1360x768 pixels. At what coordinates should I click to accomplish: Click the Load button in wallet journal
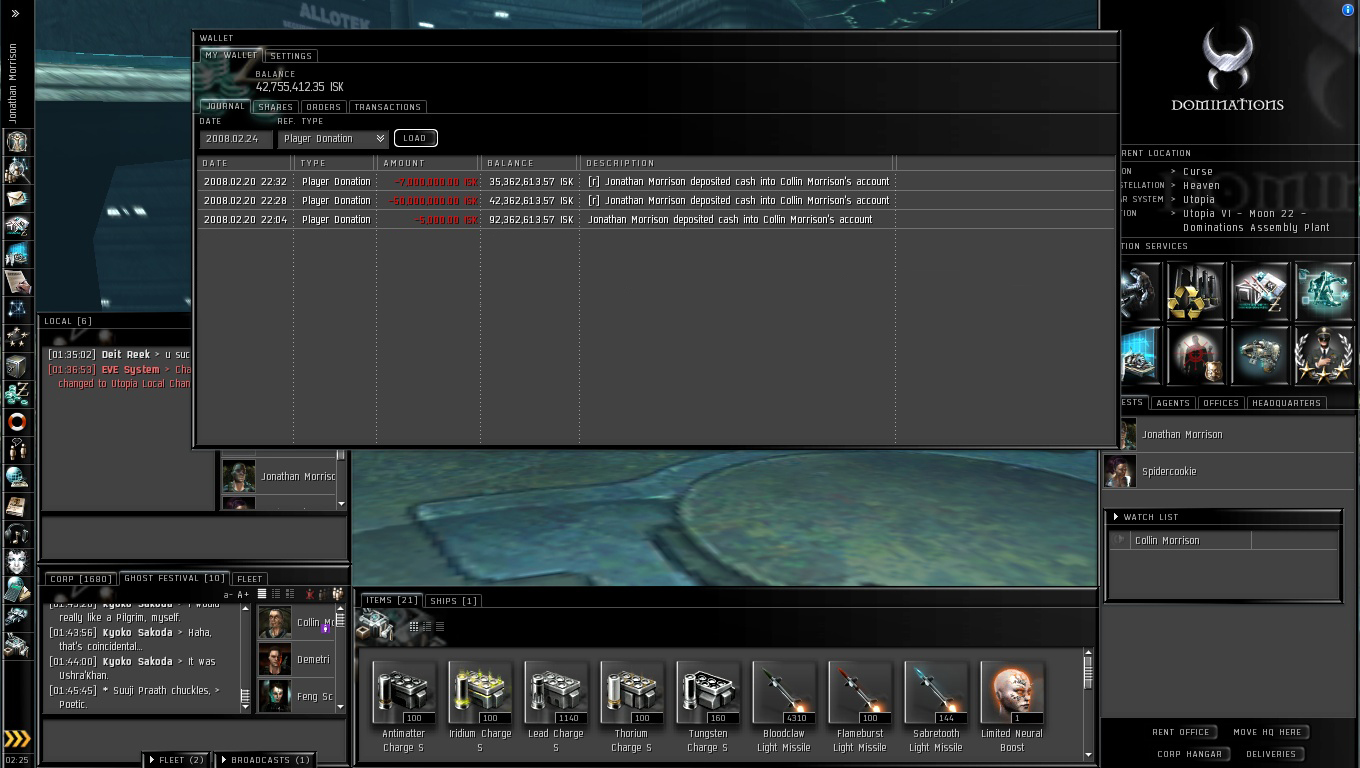pyautogui.click(x=415, y=138)
